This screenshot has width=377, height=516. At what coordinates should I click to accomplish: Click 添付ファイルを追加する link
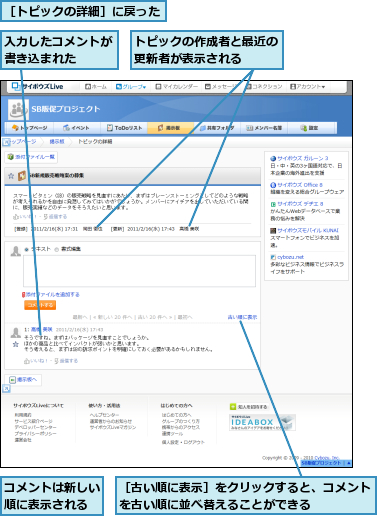(51, 295)
